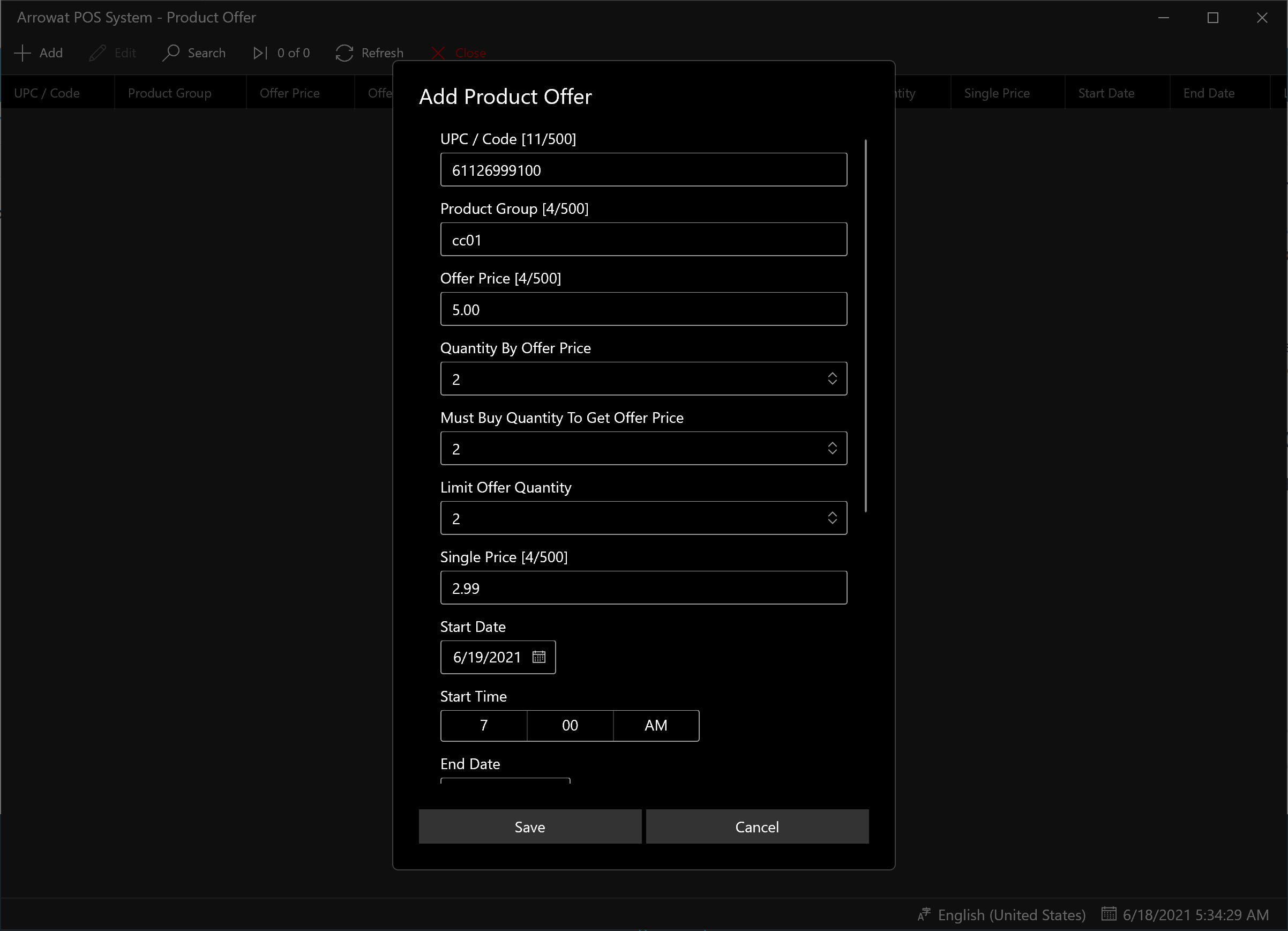Click the Start Date field 6/19/2021
The image size is (1288, 931).
498,657
